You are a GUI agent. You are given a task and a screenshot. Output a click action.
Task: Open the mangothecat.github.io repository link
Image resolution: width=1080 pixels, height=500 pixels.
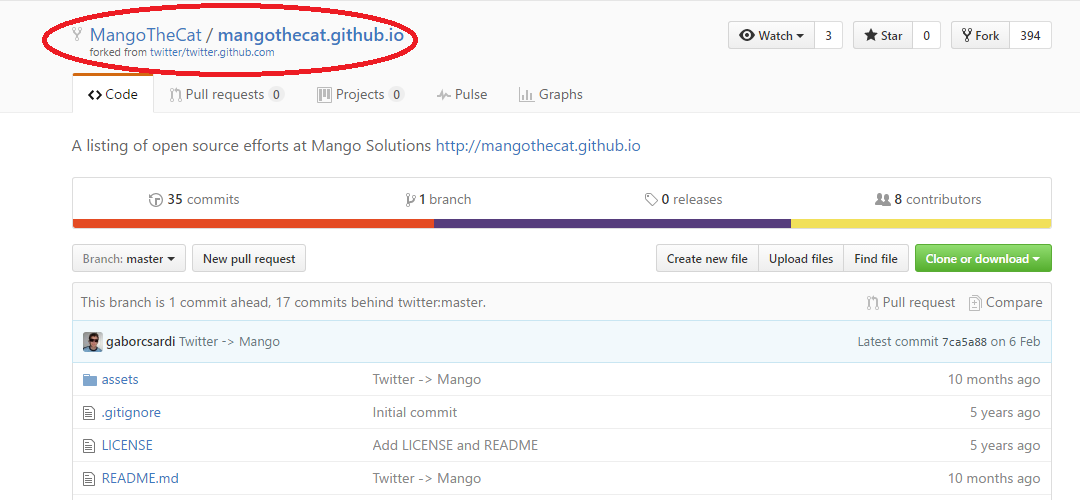[311, 34]
